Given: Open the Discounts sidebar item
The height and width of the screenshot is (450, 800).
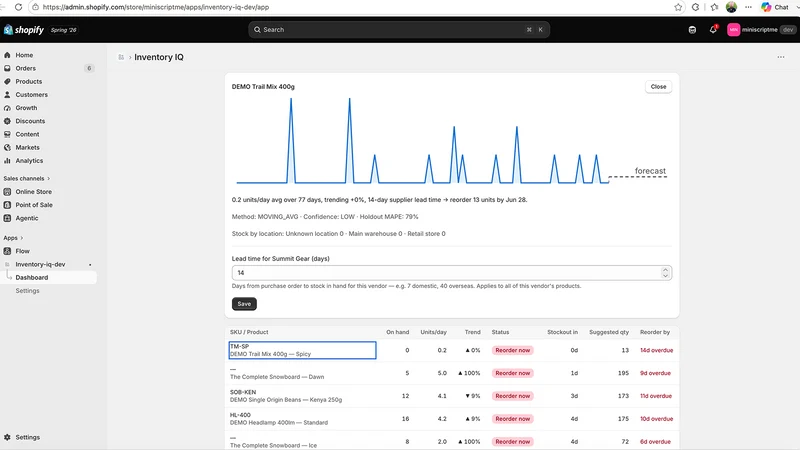Looking at the screenshot, I should 30,121.
